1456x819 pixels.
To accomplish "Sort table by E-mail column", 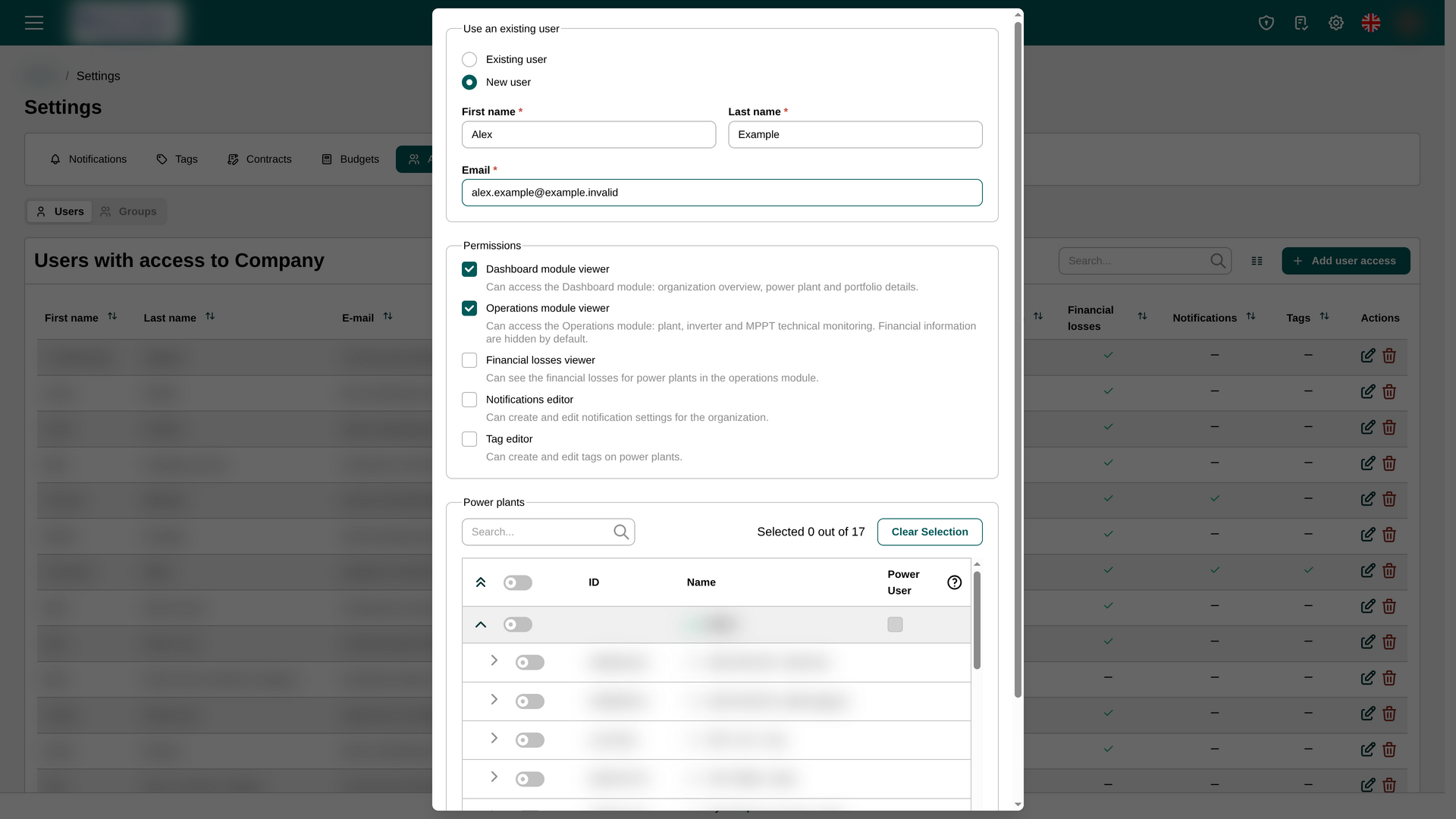I will point(388,316).
